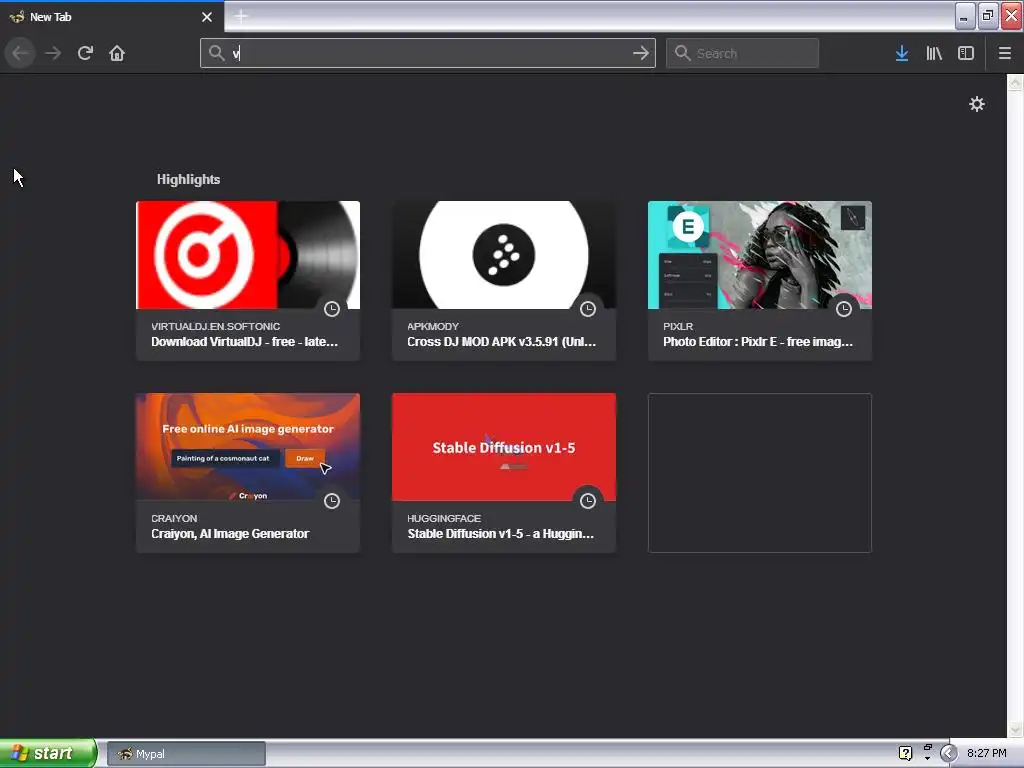Click 'Craiyon, AI Image Generator' title
Screen dimensions: 1024x768
click(x=230, y=534)
